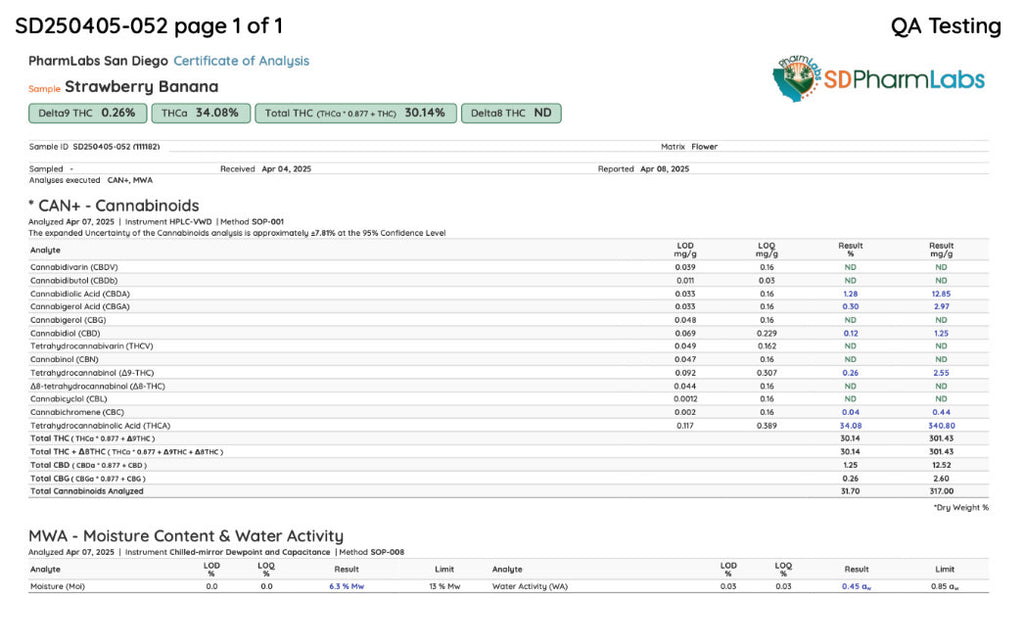Select the Delta9 THC 0.26% badge

(x=88, y=113)
